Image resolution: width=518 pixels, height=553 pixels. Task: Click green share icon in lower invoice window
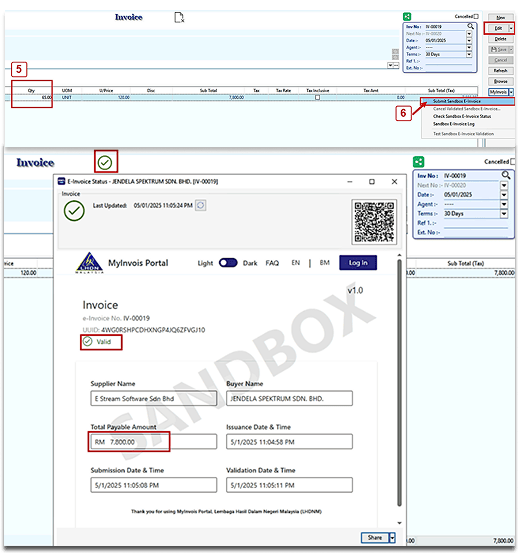(x=418, y=162)
